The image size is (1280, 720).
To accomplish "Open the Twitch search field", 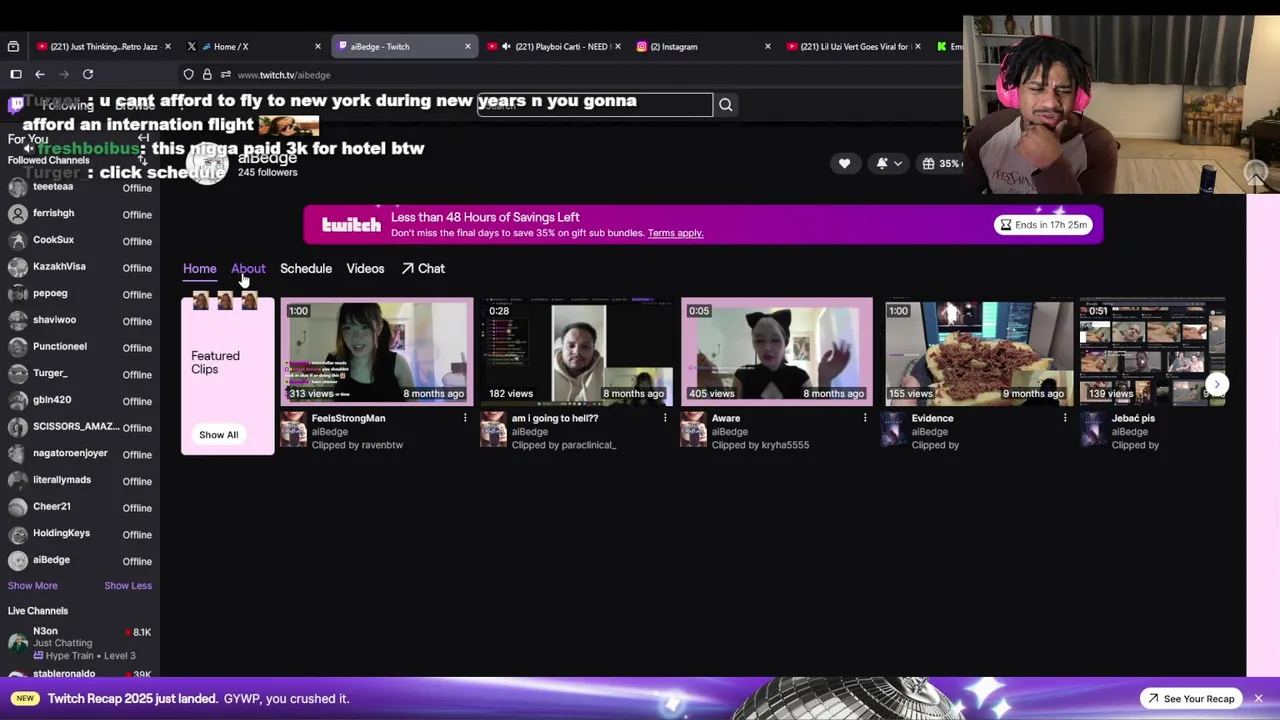I will point(595,105).
